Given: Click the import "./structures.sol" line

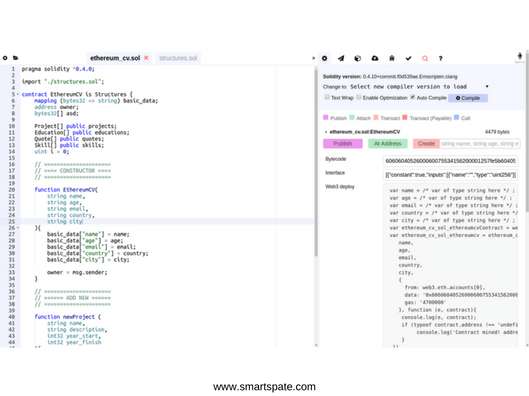Looking at the screenshot, I should pos(63,82).
